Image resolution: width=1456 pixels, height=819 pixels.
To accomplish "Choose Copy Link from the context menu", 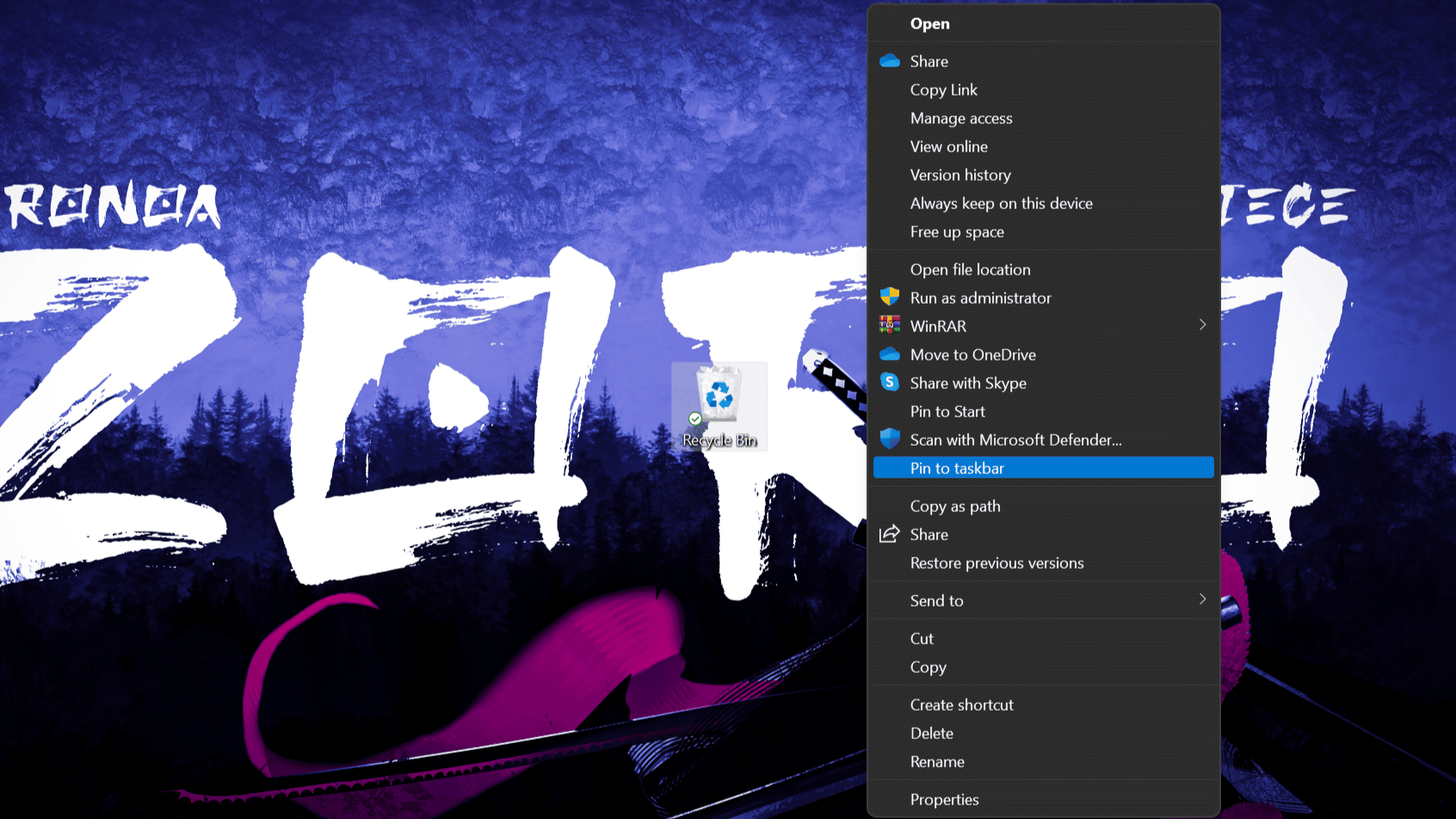I will click(x=943, y=89).
